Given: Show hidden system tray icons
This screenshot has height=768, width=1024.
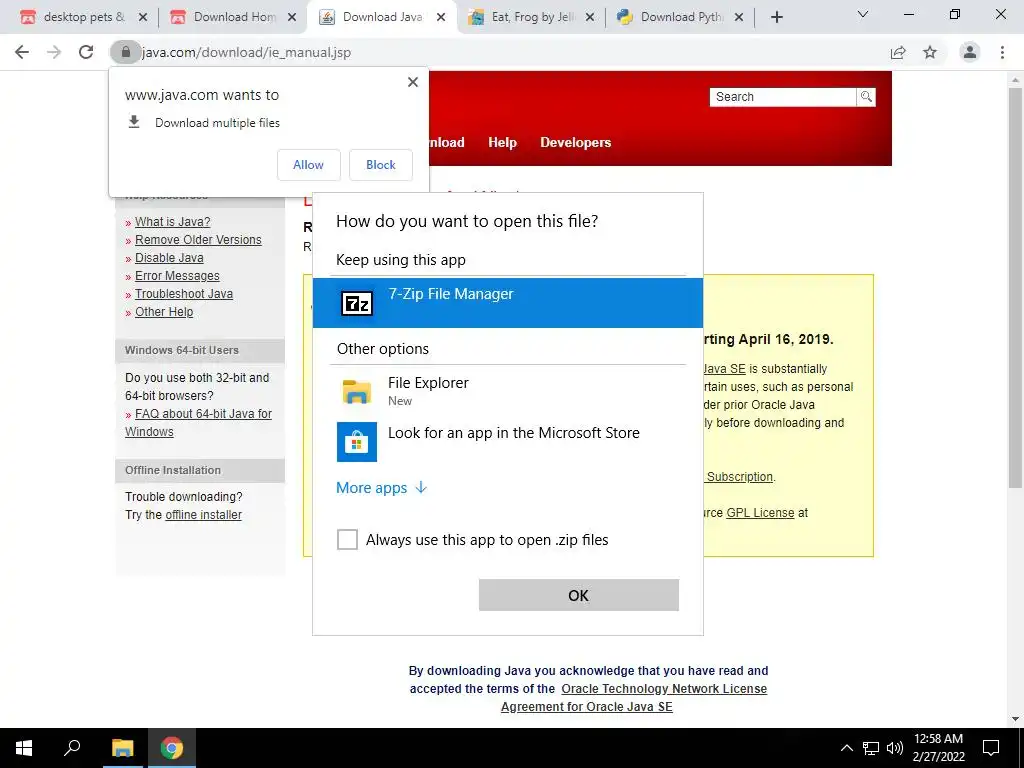Looking at the screenshot, I should point(846,748).
